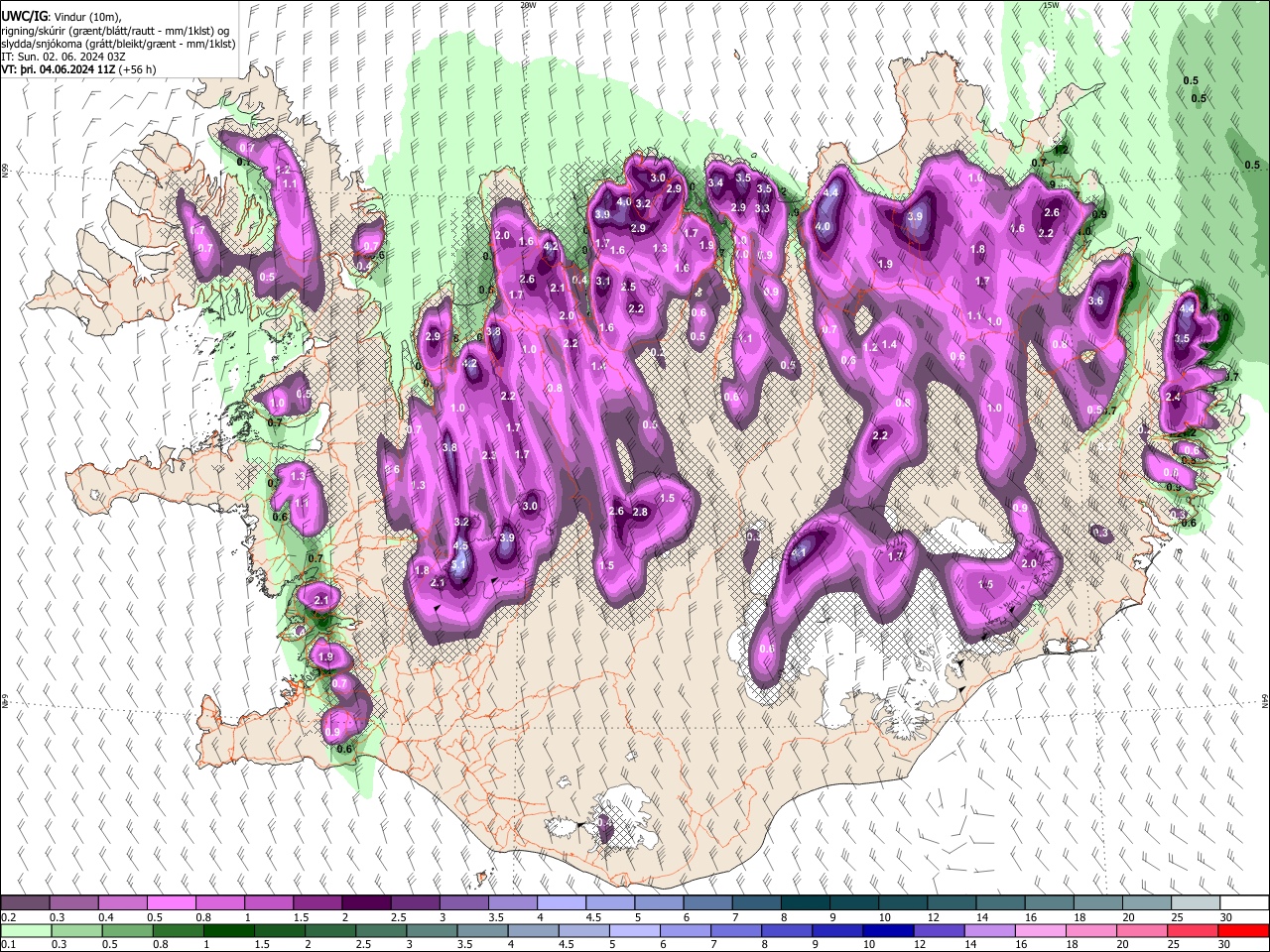The width and height of the screenshot is (1270, 952).
Task: Click the snow legend's 0.2 label
Action: click(x=8, y=917)
